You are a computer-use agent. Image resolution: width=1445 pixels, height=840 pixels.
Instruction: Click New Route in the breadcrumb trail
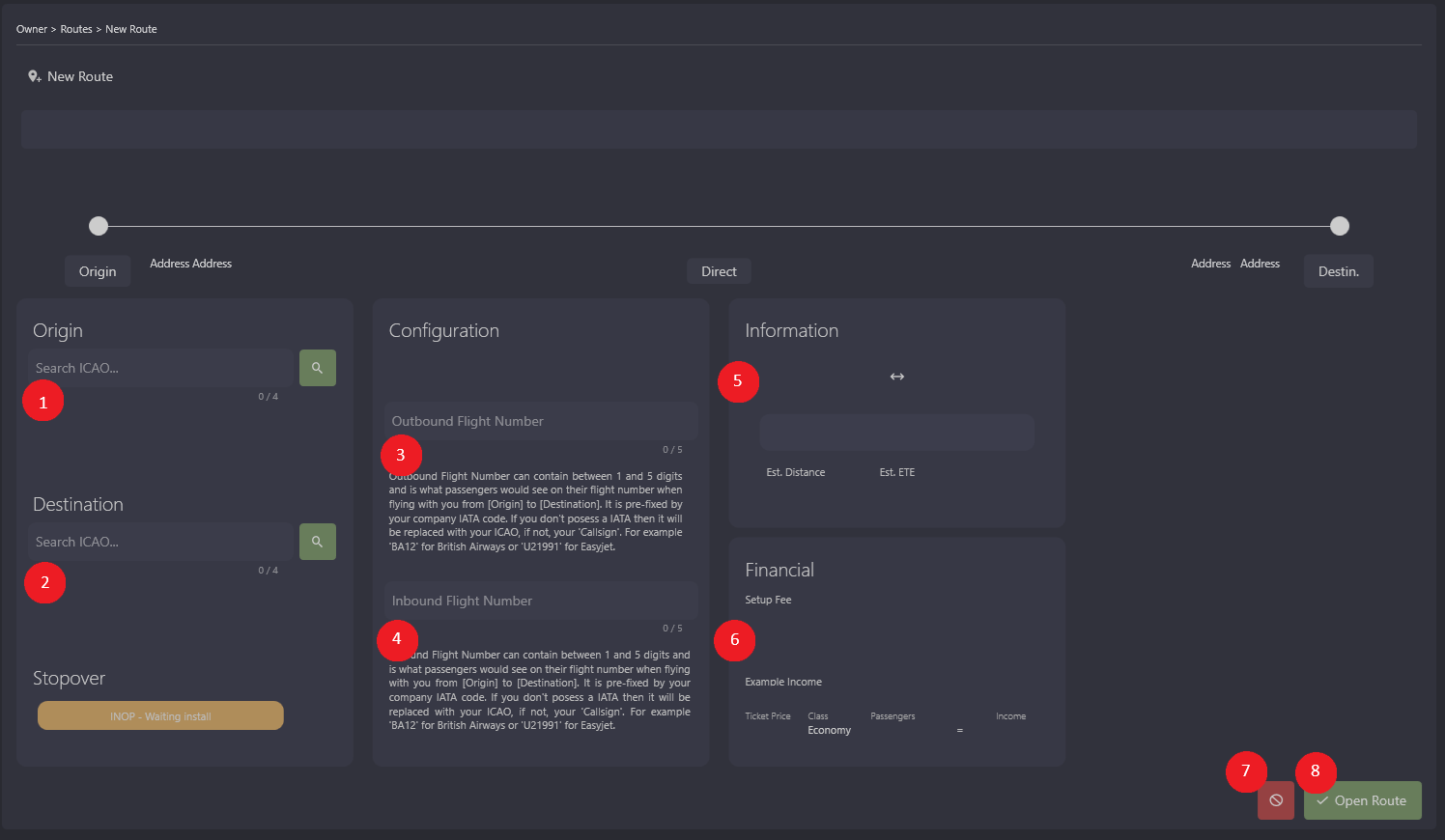[x=131, y=29]
